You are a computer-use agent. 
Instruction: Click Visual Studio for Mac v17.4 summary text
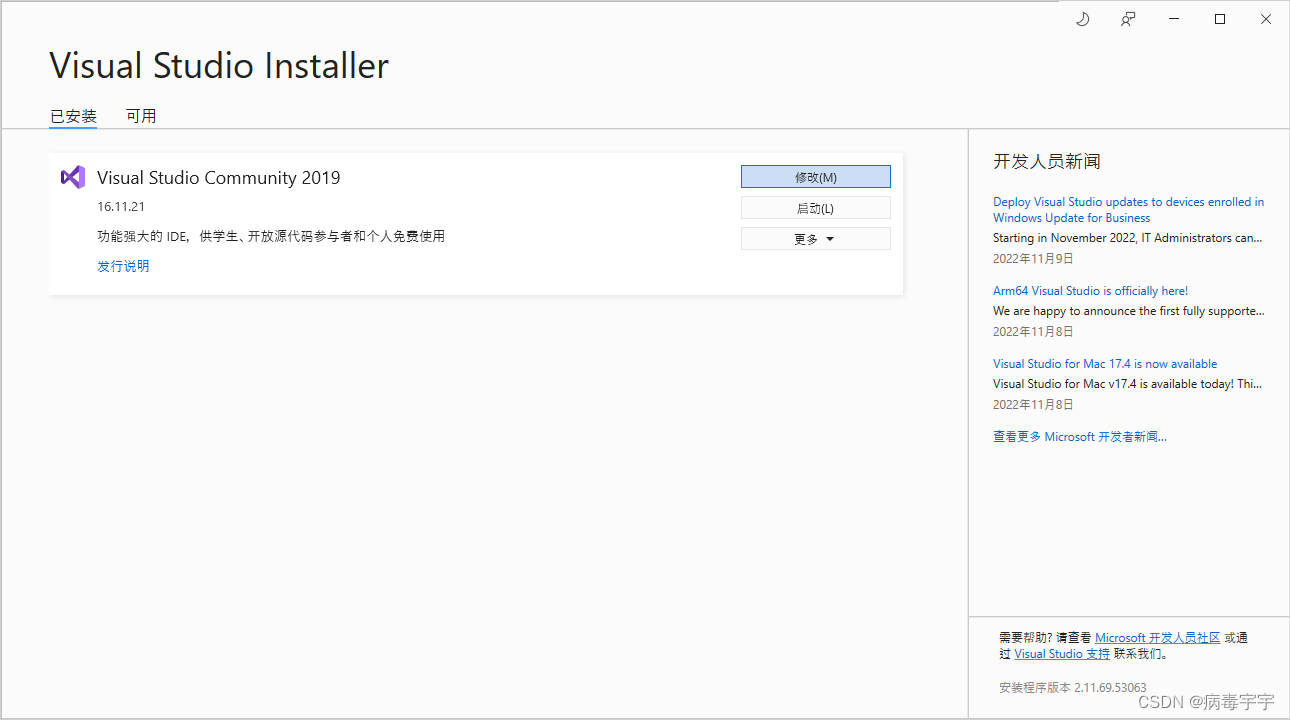(x=1128, y=384)
